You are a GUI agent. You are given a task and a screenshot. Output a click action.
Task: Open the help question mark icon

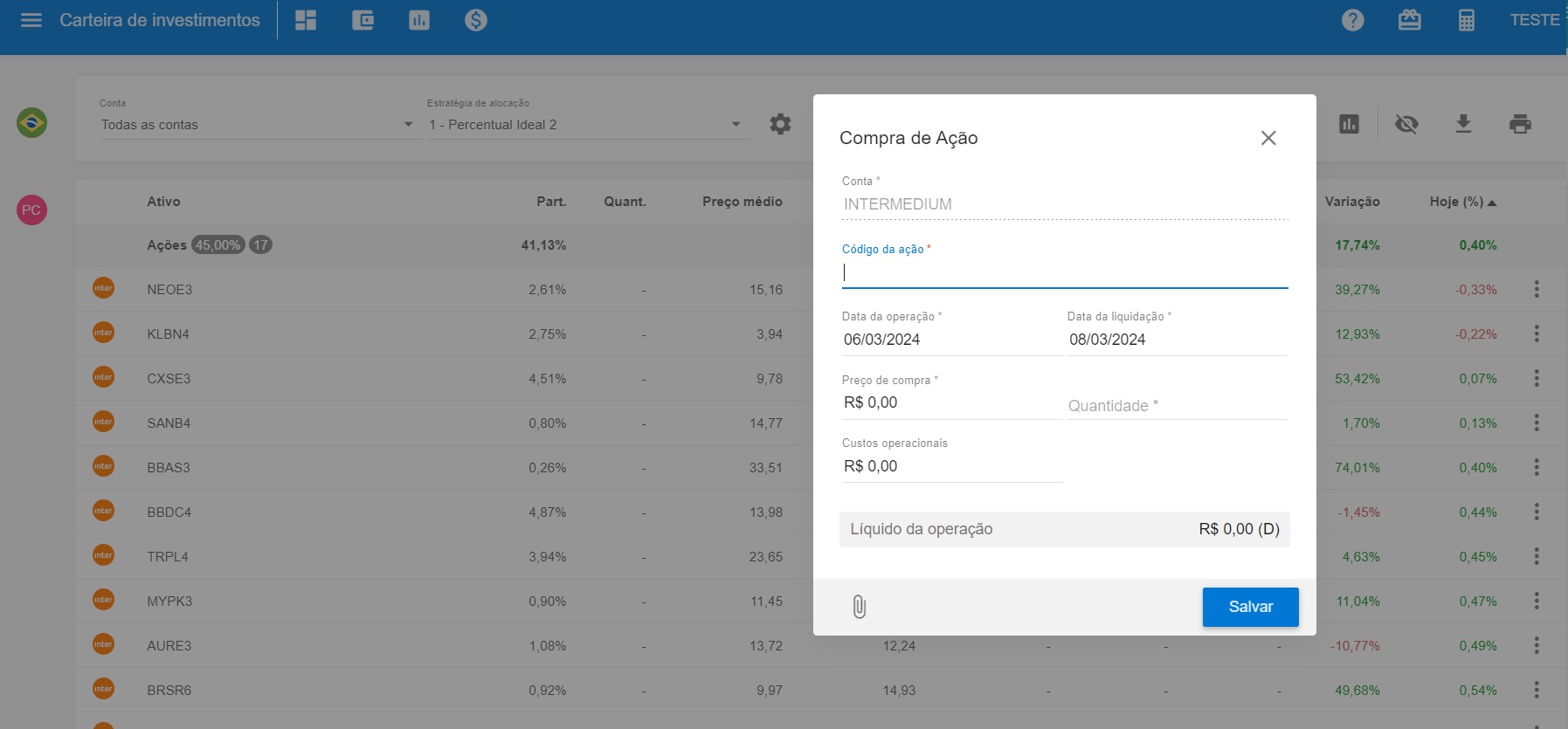pyautogui.click(x=1352, y=20)
